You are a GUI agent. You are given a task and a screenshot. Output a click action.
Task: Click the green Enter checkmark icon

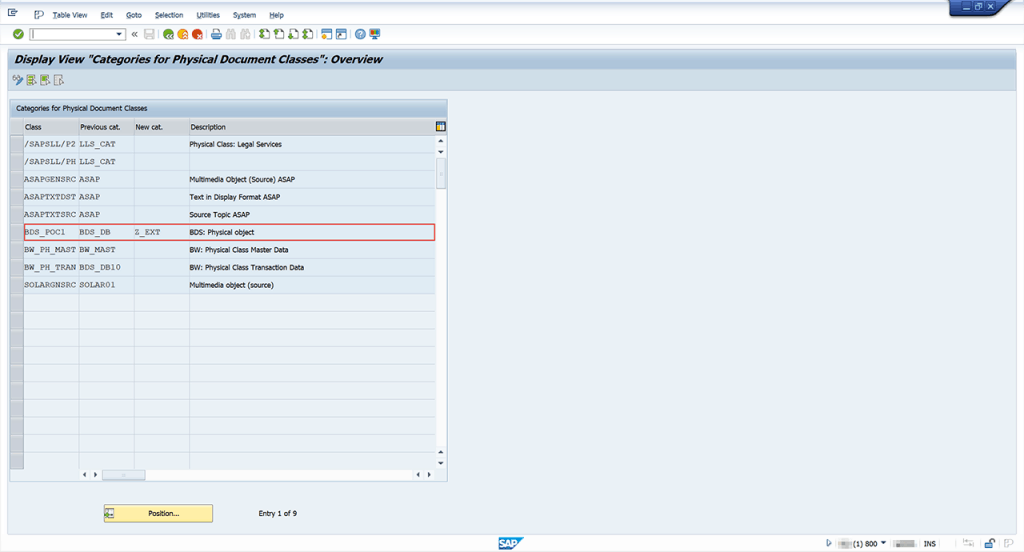18,34
